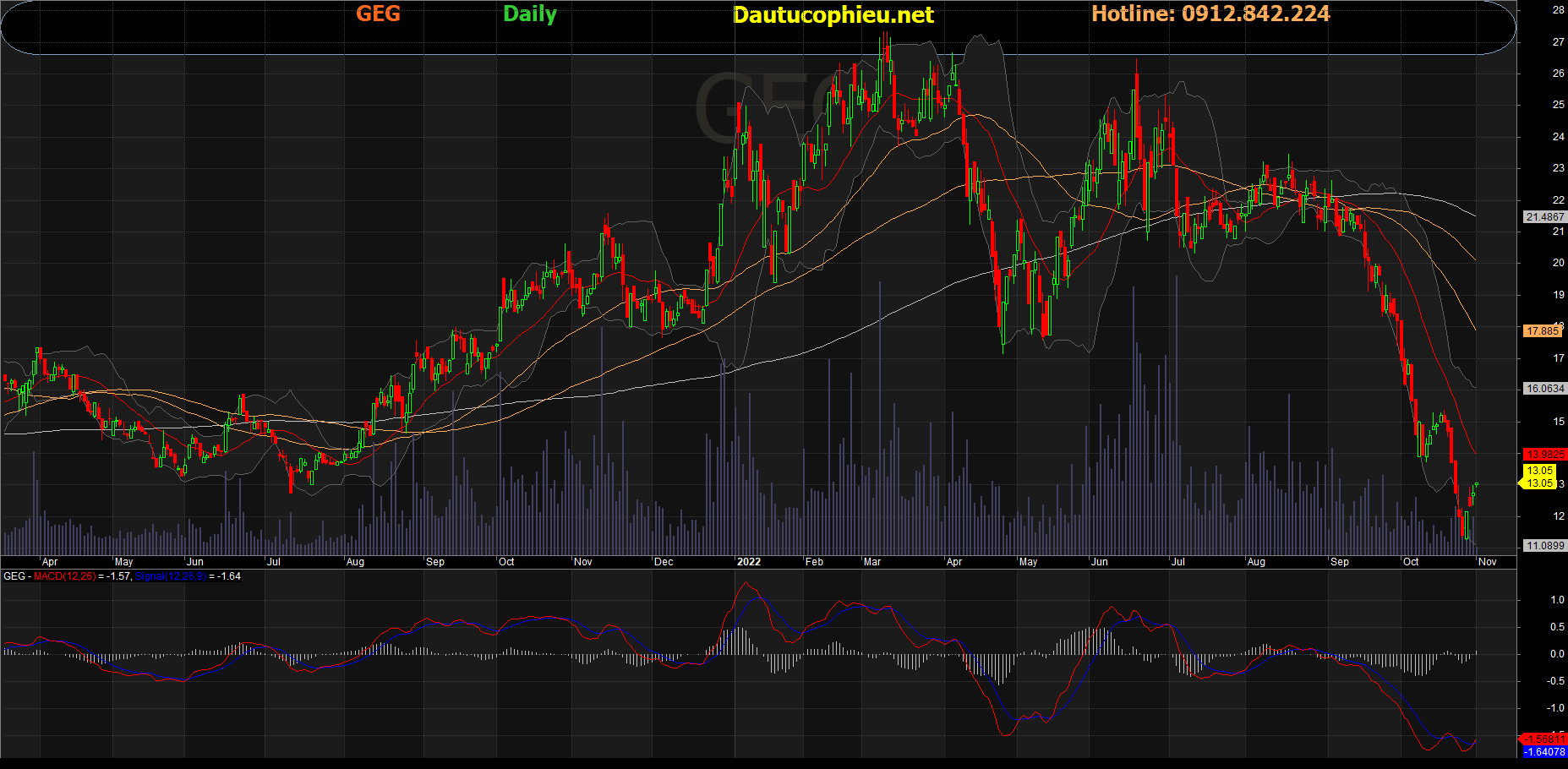The height and width of the screenshot is (769, 1568).
Task: Click the Hotline phone number
Action: tap(1210, 14)
